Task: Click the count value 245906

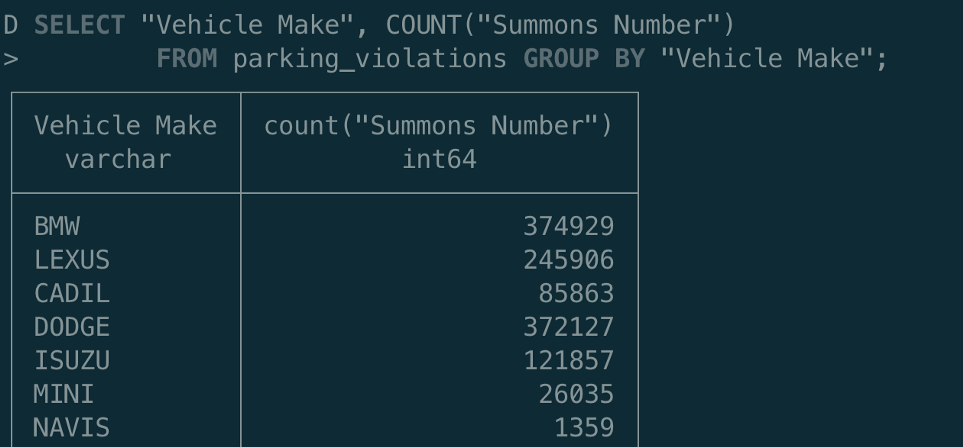Action: (x=569, y=260)
